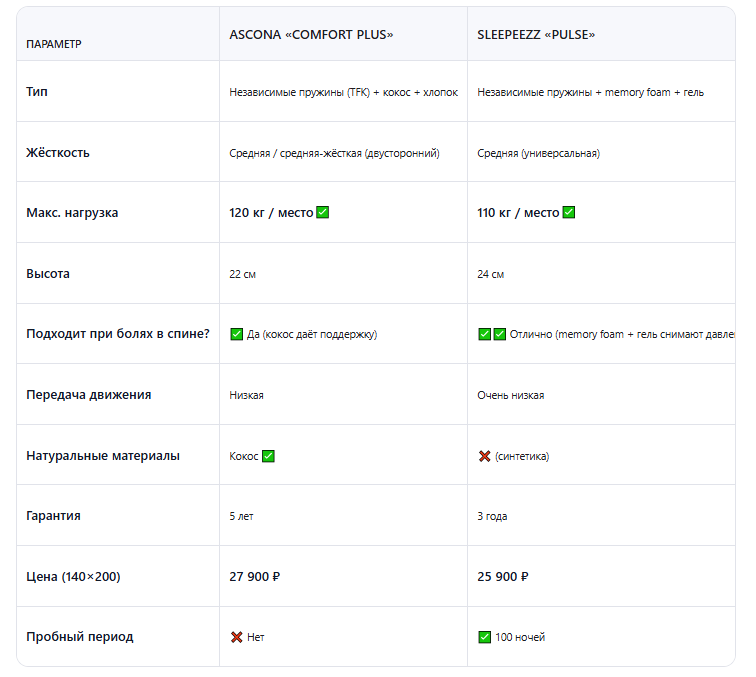Click the green checkmark before 100 ночей
Screen dimensions: 756x677
coord(485,637)
